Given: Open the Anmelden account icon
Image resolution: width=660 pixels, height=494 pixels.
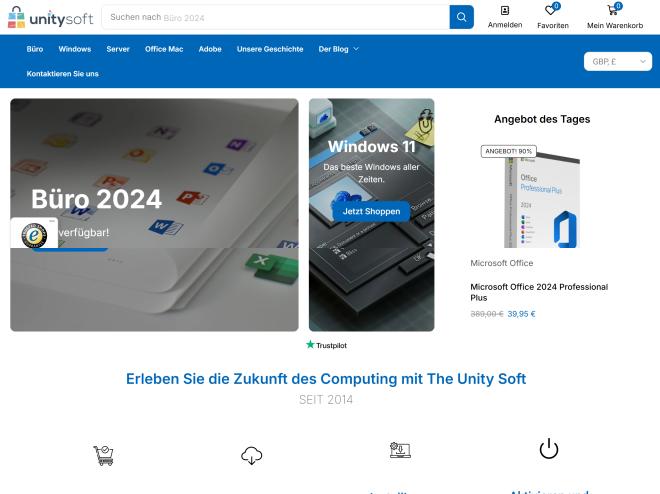Looking at the screenshot, I should [x=505, y=11].
